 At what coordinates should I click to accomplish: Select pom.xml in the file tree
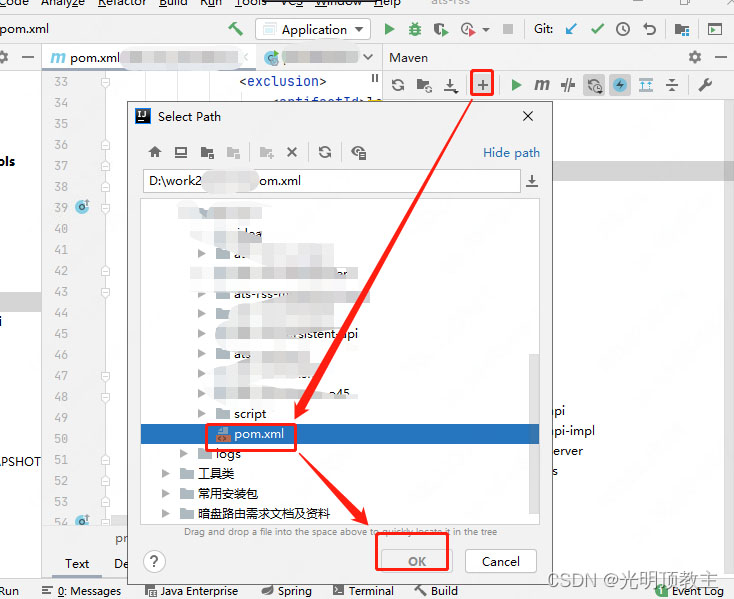click(340, 434)
